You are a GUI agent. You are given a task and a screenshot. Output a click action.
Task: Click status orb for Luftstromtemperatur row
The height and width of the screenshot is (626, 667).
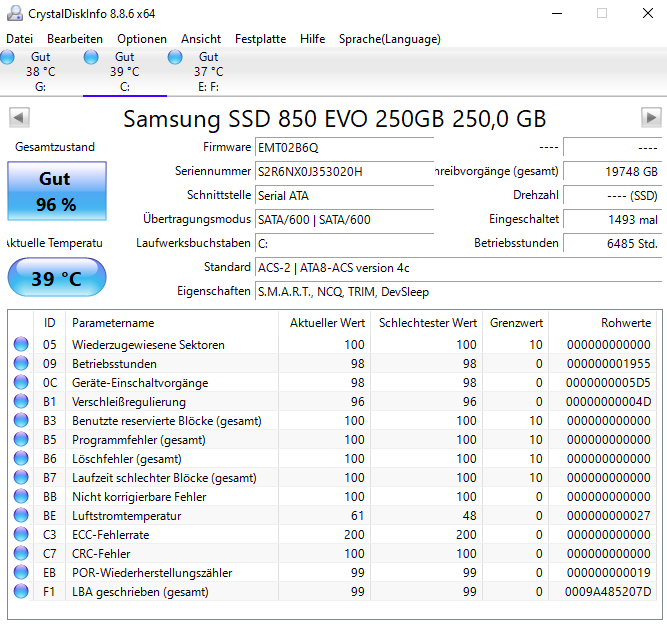pos(21,515)
